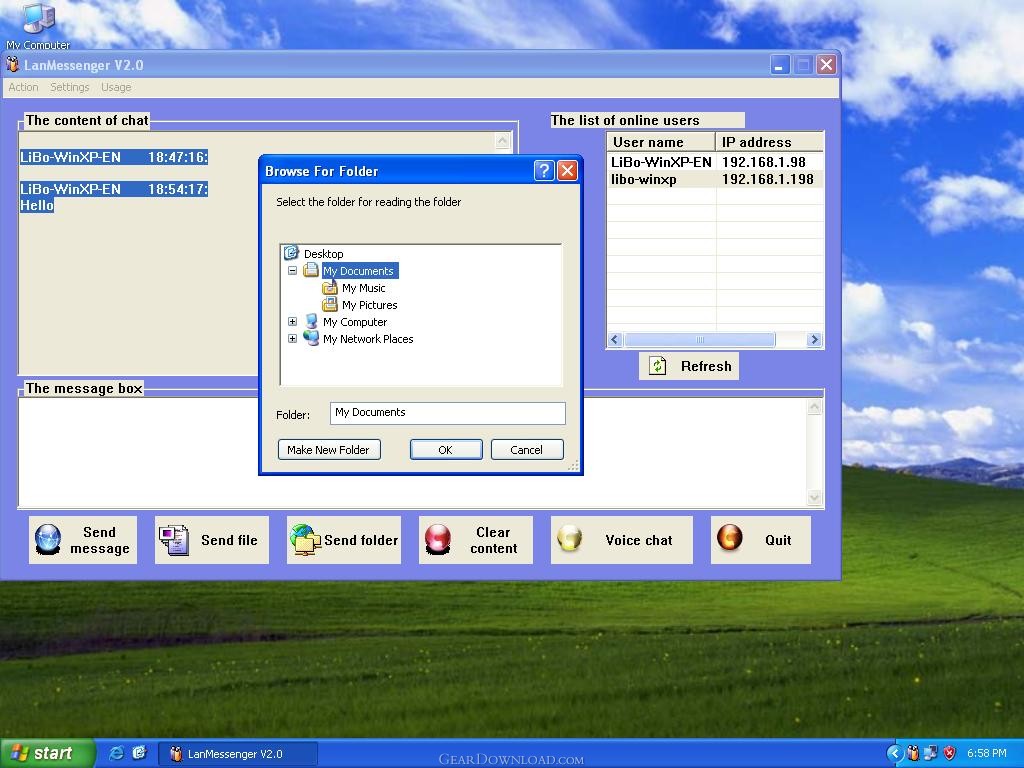Click the Folder name input field
The width and height of the screenshot is (1024, 768).
point(447,413)
